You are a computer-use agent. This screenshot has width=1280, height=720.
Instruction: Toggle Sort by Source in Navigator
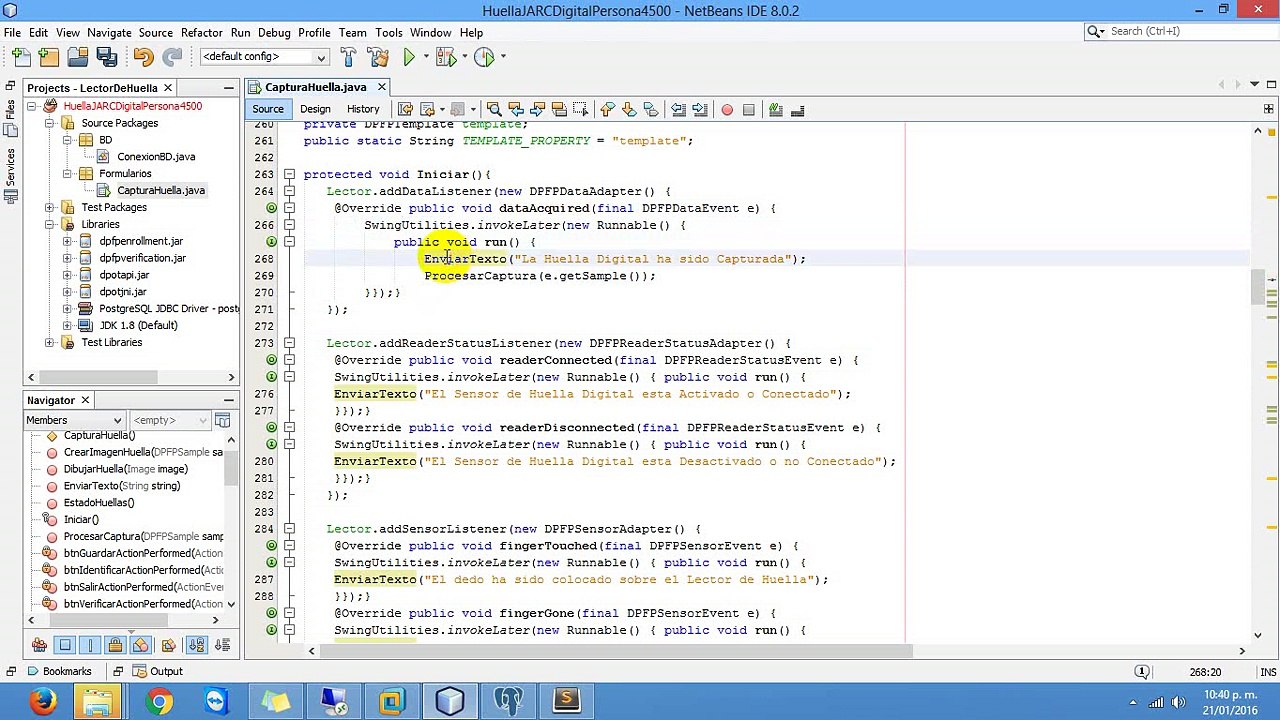pyautogui.click(x=222, y=645)
